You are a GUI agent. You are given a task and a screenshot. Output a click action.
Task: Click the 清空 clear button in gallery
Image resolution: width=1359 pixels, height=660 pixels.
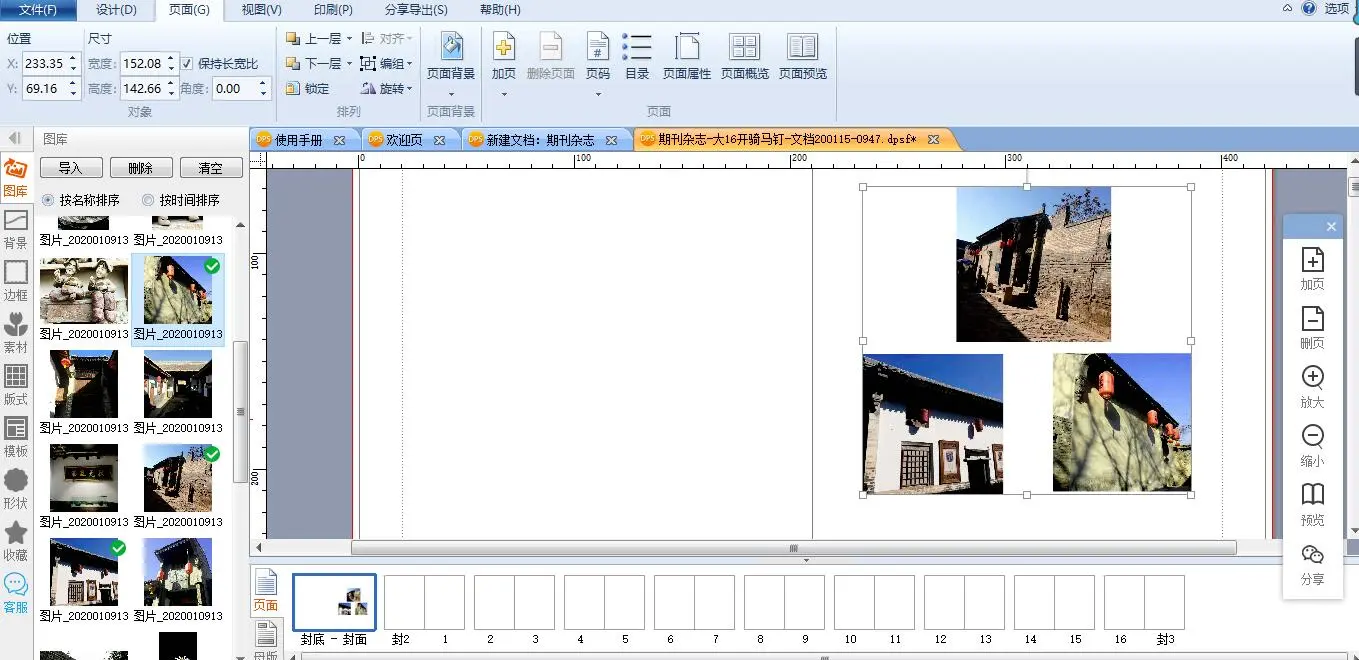tap(210, 168)
